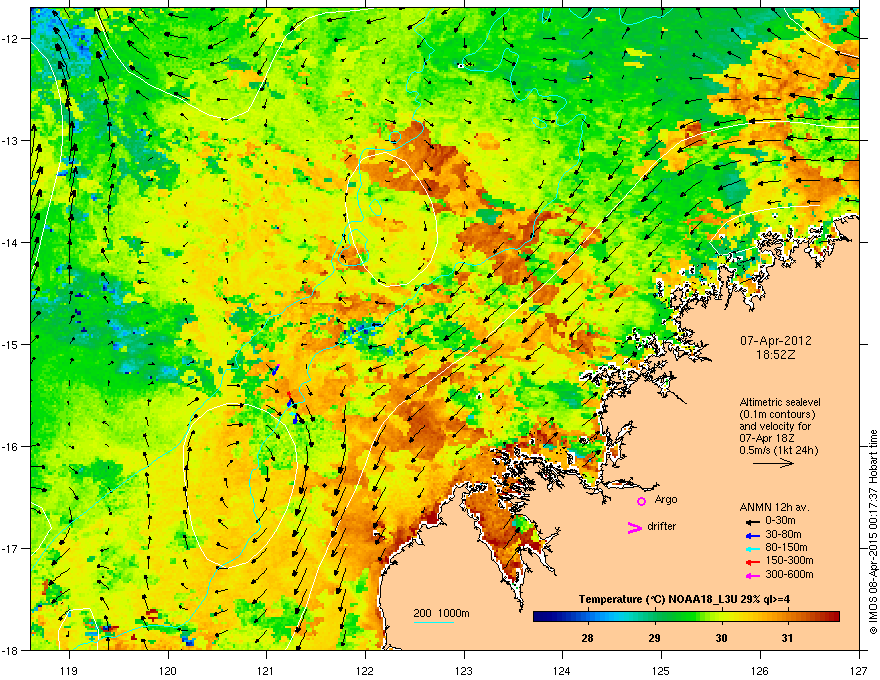Click the '18:52Z' time label
Screen dimensions: 880x680
pos(776,355)
